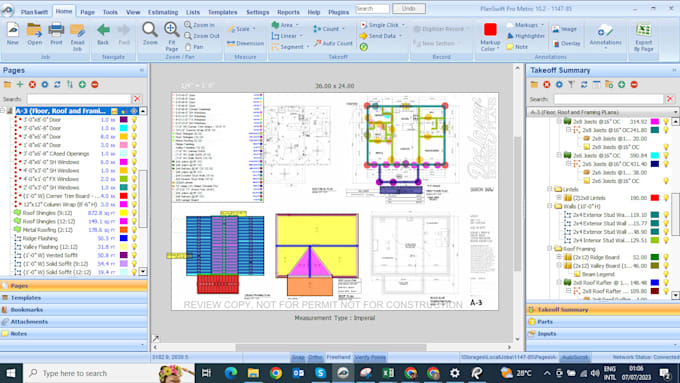Click the Email Job icon
Screen dimensions: 680x383
(x=77, y=36)
